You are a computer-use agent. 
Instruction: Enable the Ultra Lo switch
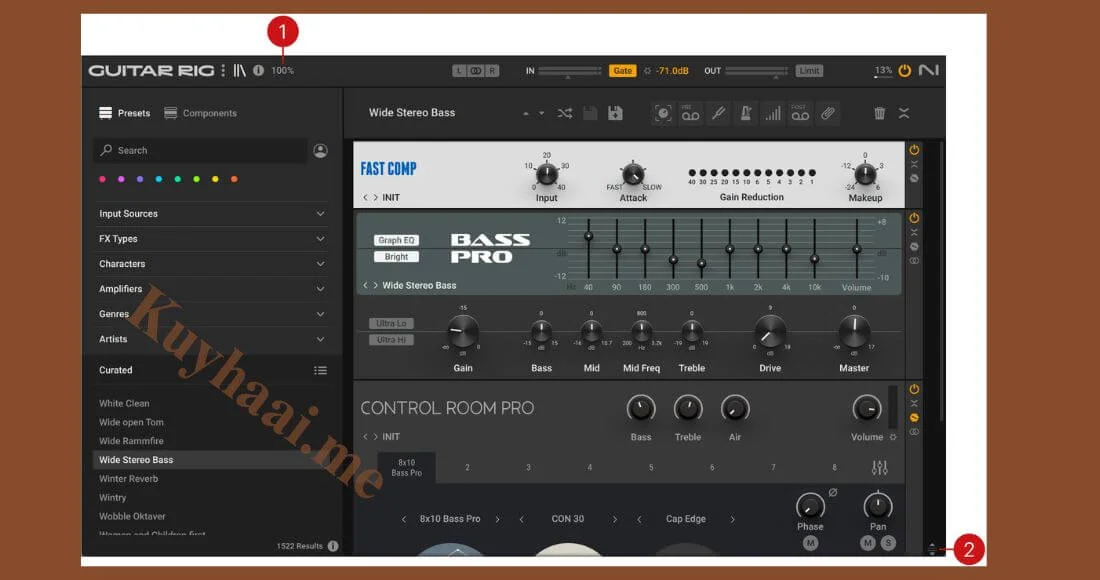click(x=391, y=323)
